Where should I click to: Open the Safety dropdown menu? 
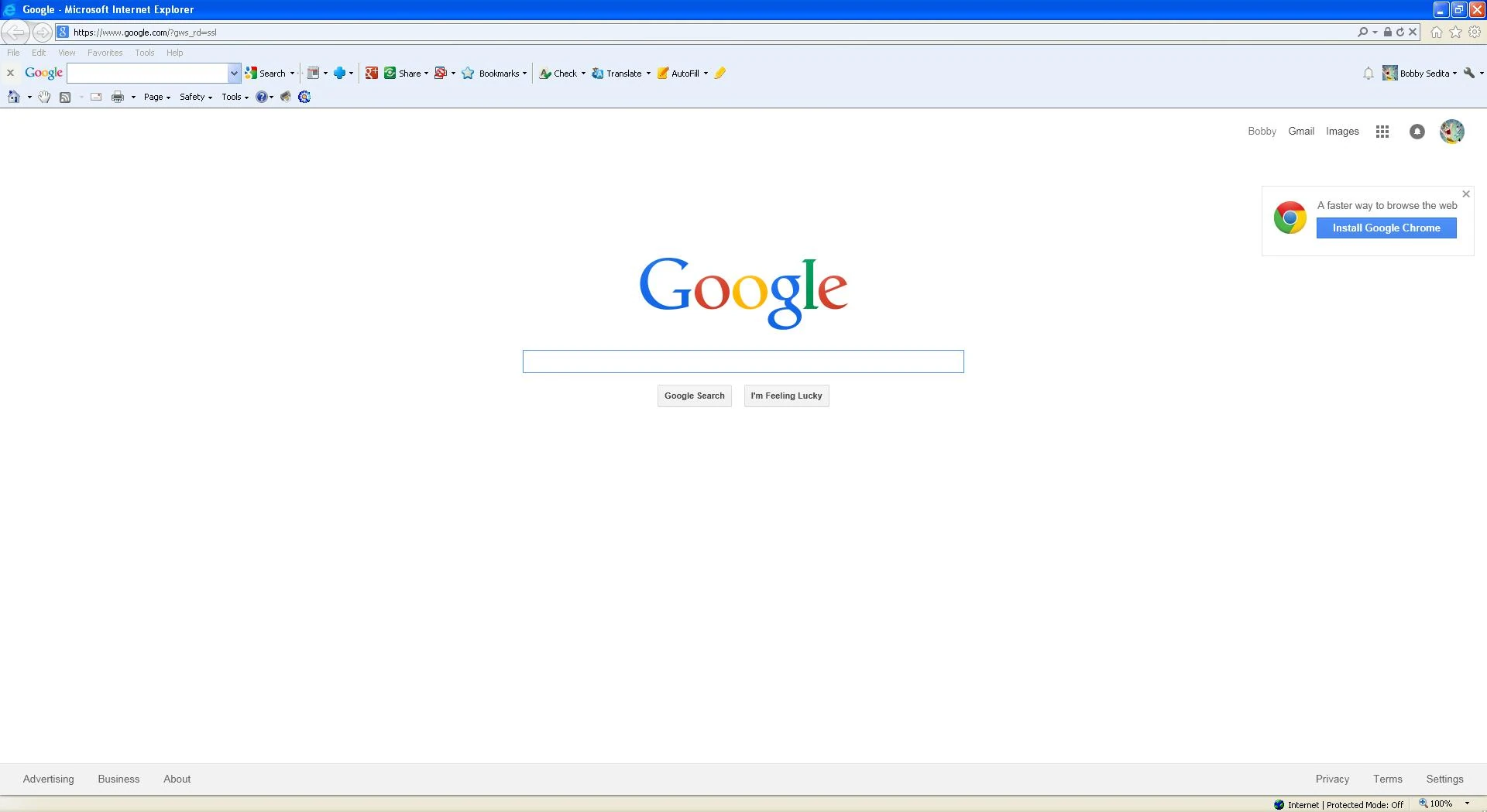pyautogui.click(x=196, y=97)
